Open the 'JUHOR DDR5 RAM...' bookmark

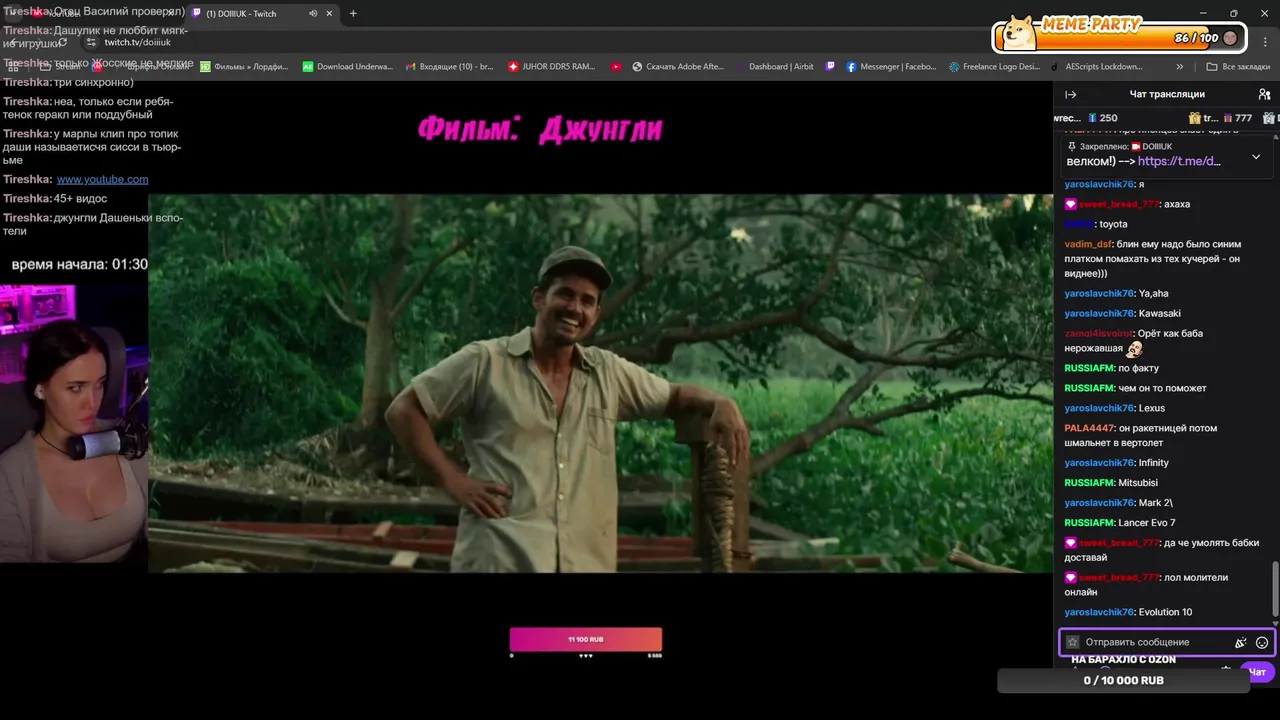point(551,66)
